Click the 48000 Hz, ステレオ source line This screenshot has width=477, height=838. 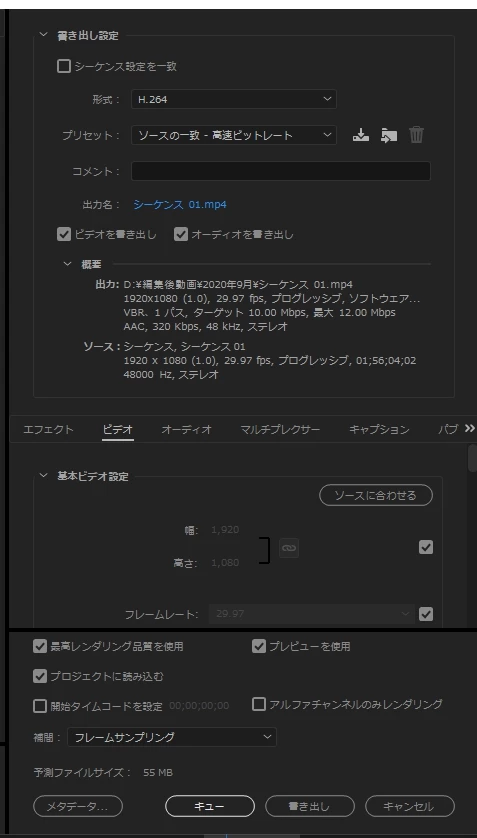click(x=171, y=374)
